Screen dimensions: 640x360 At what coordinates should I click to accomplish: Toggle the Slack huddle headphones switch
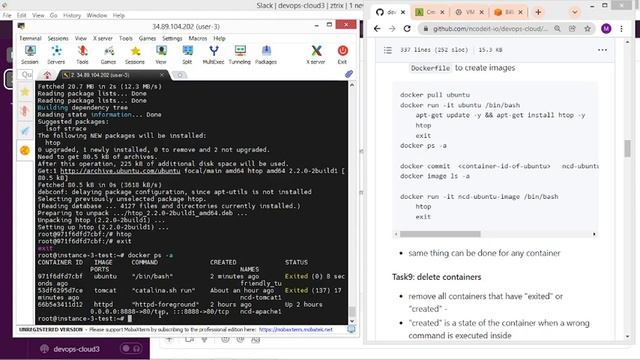click(x=131, y=349)
